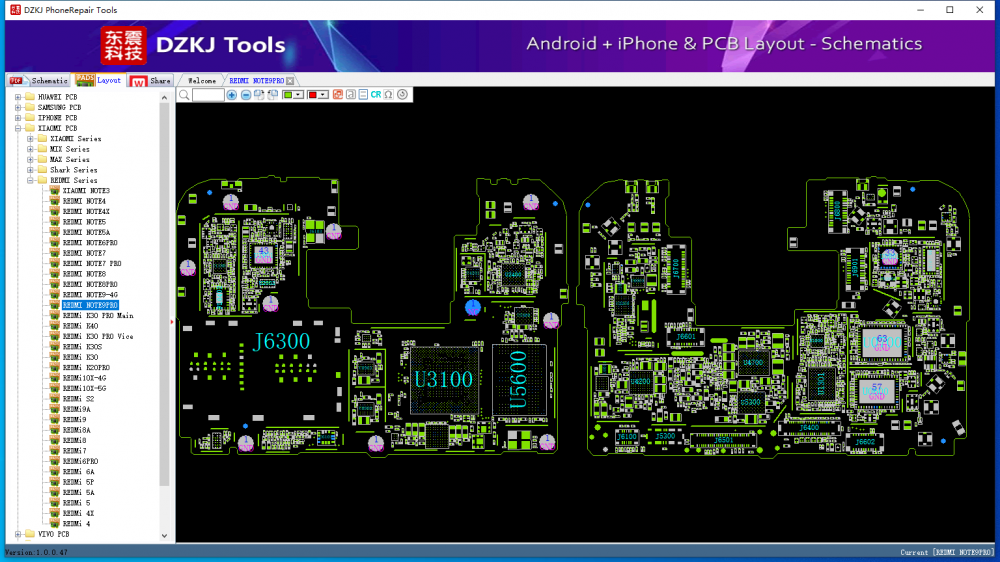The width and height of the screenshot is (1000, 562).
Task: Collapse the REDMI Series folder
Action: click(x=30, y=181)
